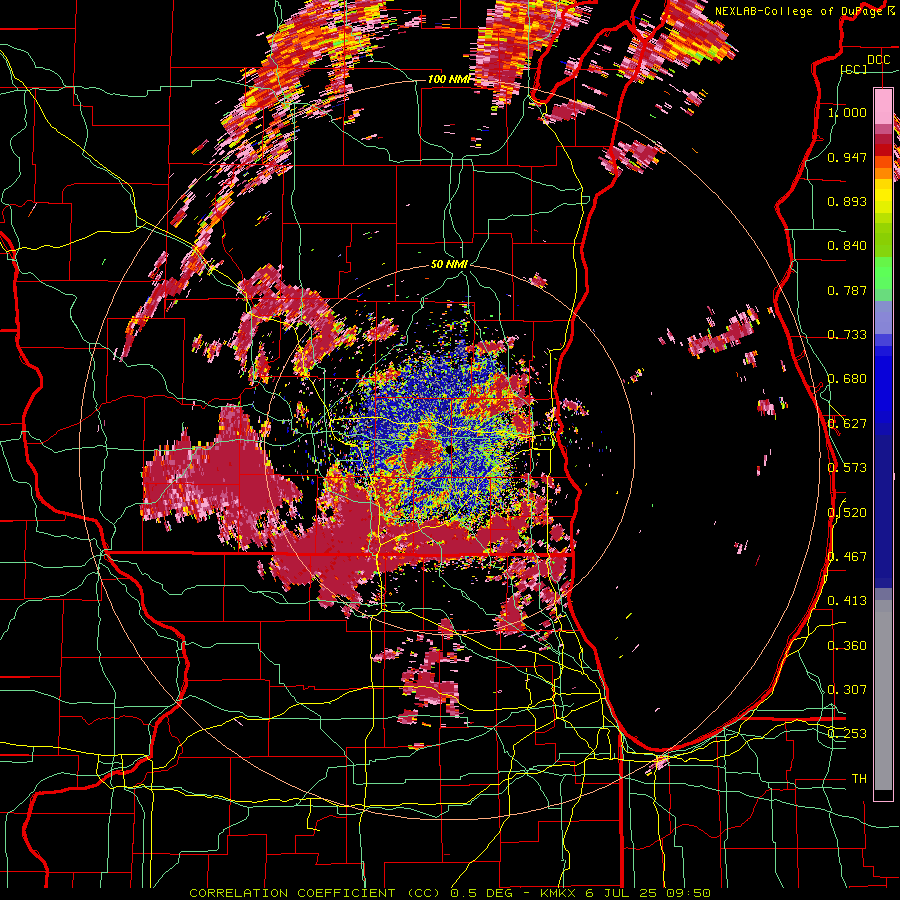Pick the light pink segment of the color bar
Viewport: 900px width, 900px height.
point(883,106)
